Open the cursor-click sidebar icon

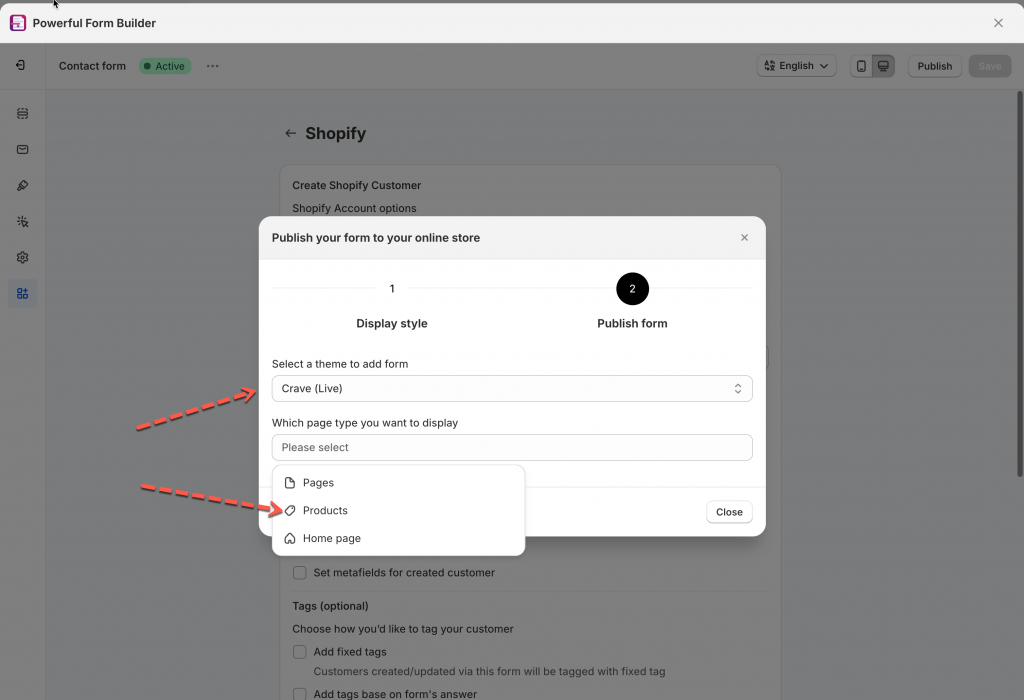(x=23, y=222)
